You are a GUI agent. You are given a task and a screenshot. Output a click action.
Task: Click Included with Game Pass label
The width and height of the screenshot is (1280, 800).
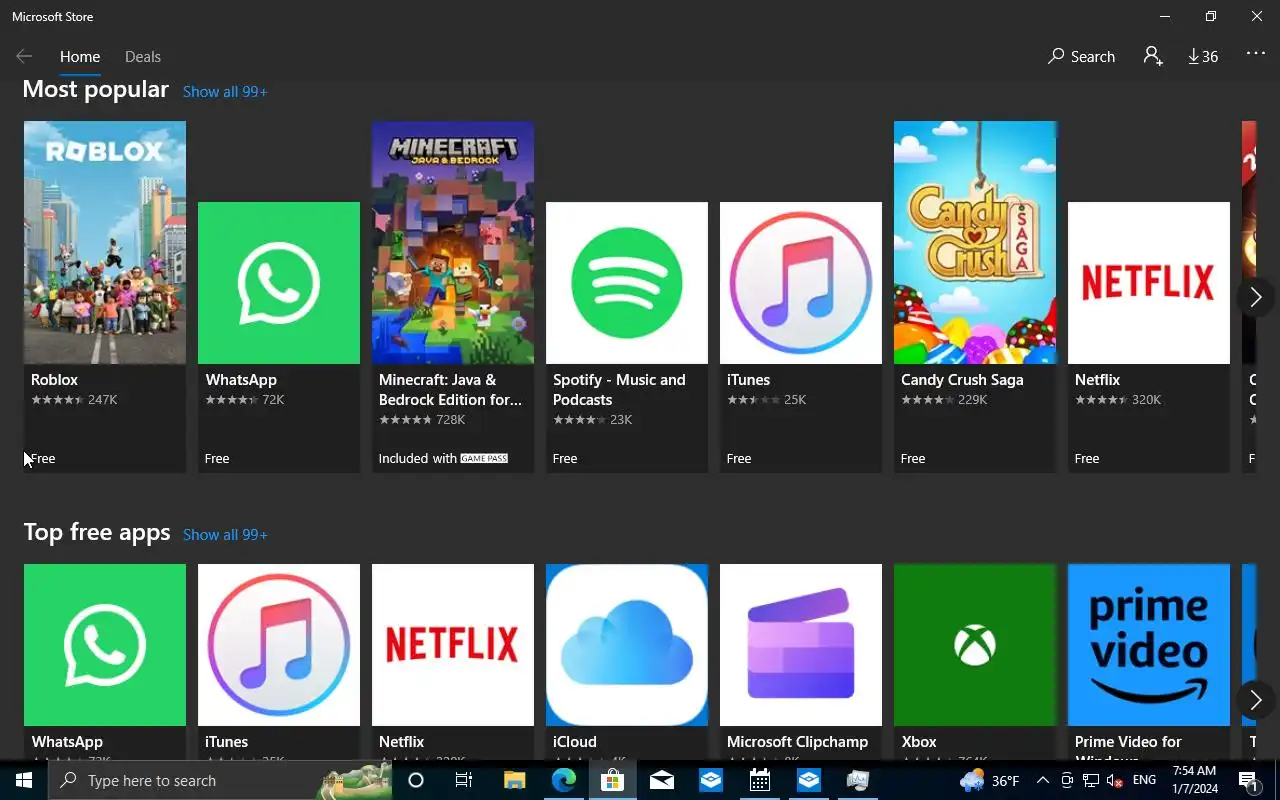click(443, 459)
